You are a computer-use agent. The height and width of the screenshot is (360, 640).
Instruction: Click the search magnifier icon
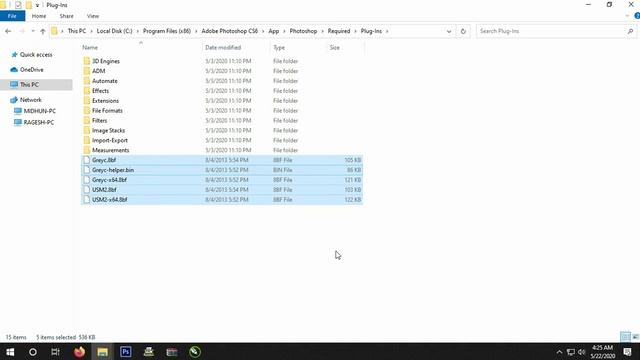coord(630,31)
